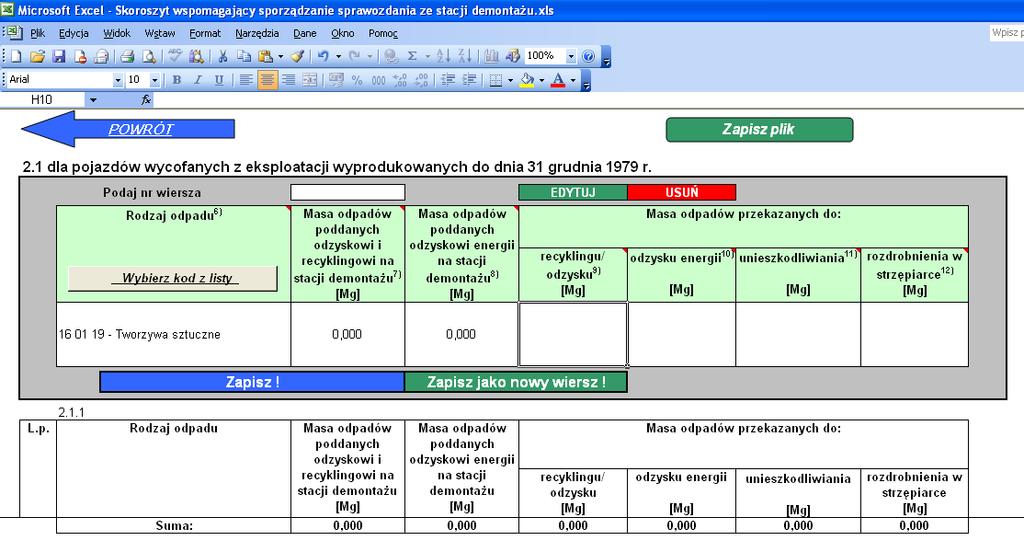This screenshot has width=1024, height=552.
Task: Insert hyperlink with the globe icon
Action: [x=391, y=57]
